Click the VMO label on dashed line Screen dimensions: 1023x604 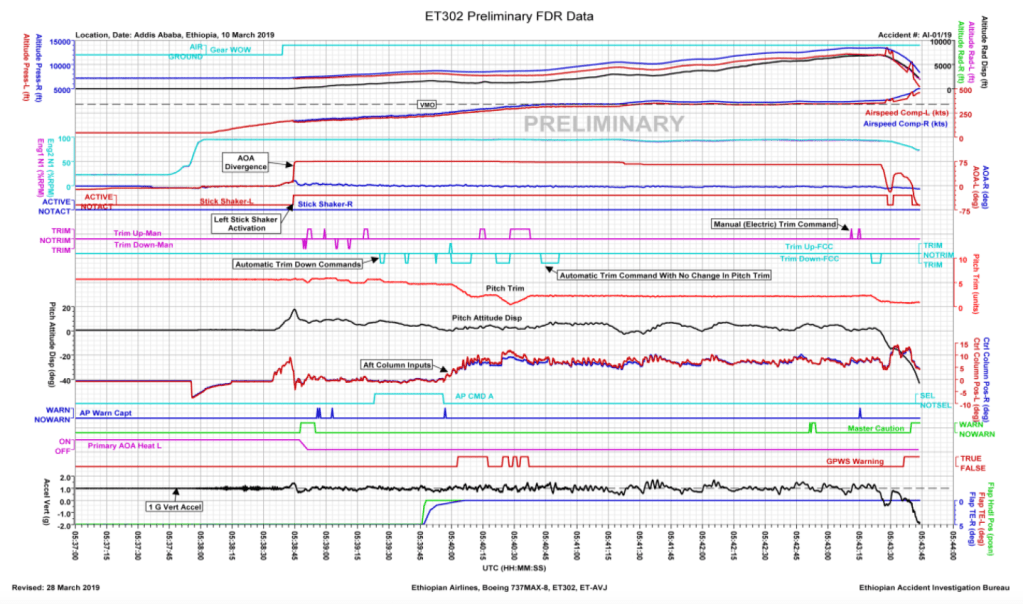click(425, 103)
